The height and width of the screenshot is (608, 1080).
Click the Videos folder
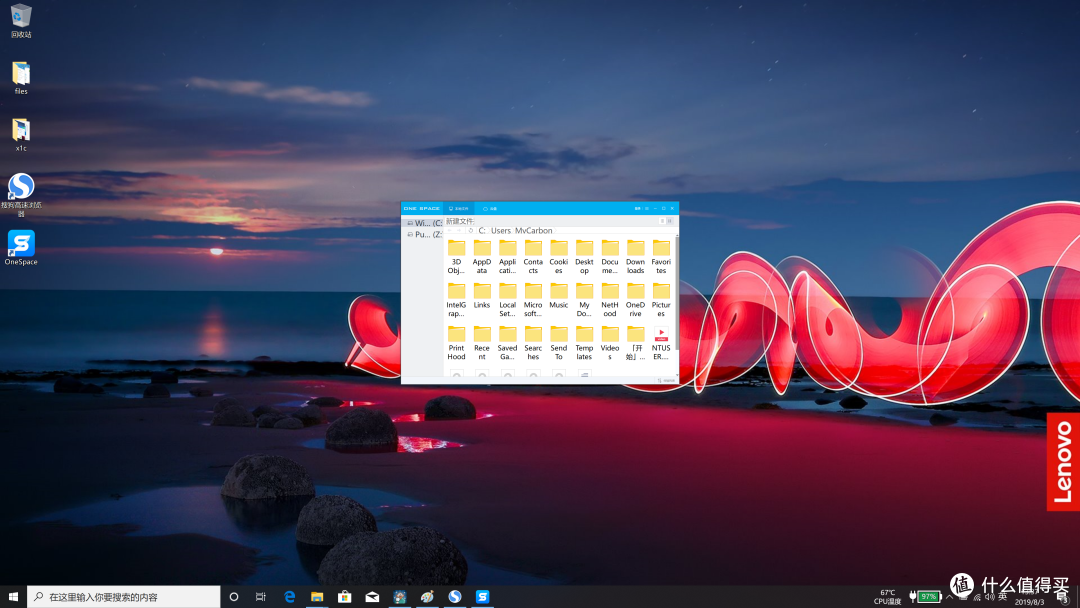tap(610, 343)
